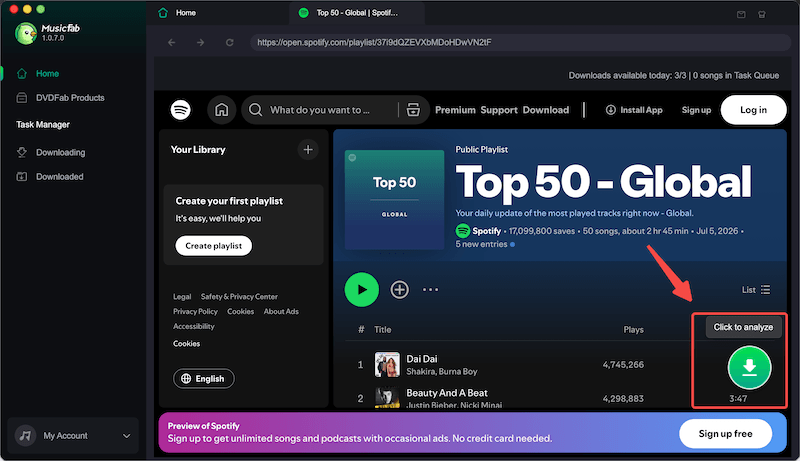
Task: Click the English language button
Action: tap(204, 378)
